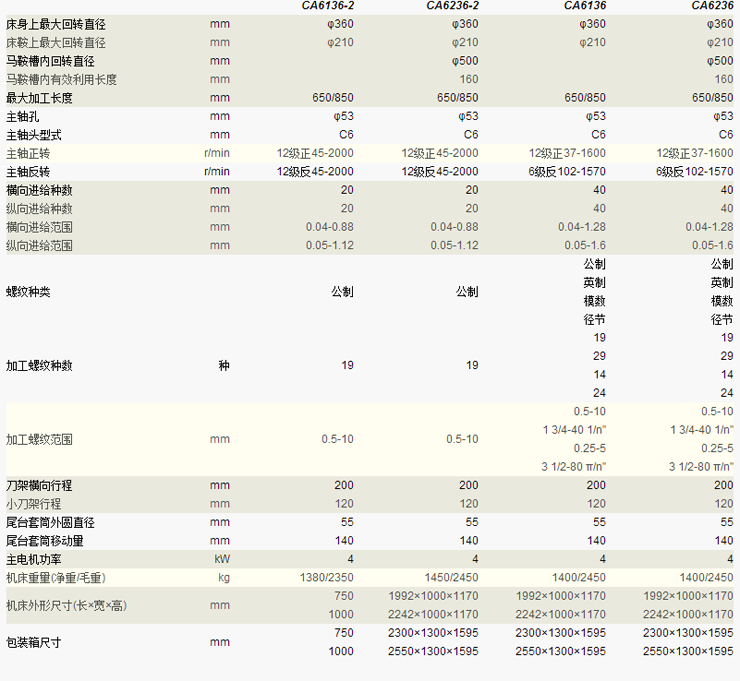
Task: Click the r/min unit in 主轴正转 row
Action: pos(217,153)
